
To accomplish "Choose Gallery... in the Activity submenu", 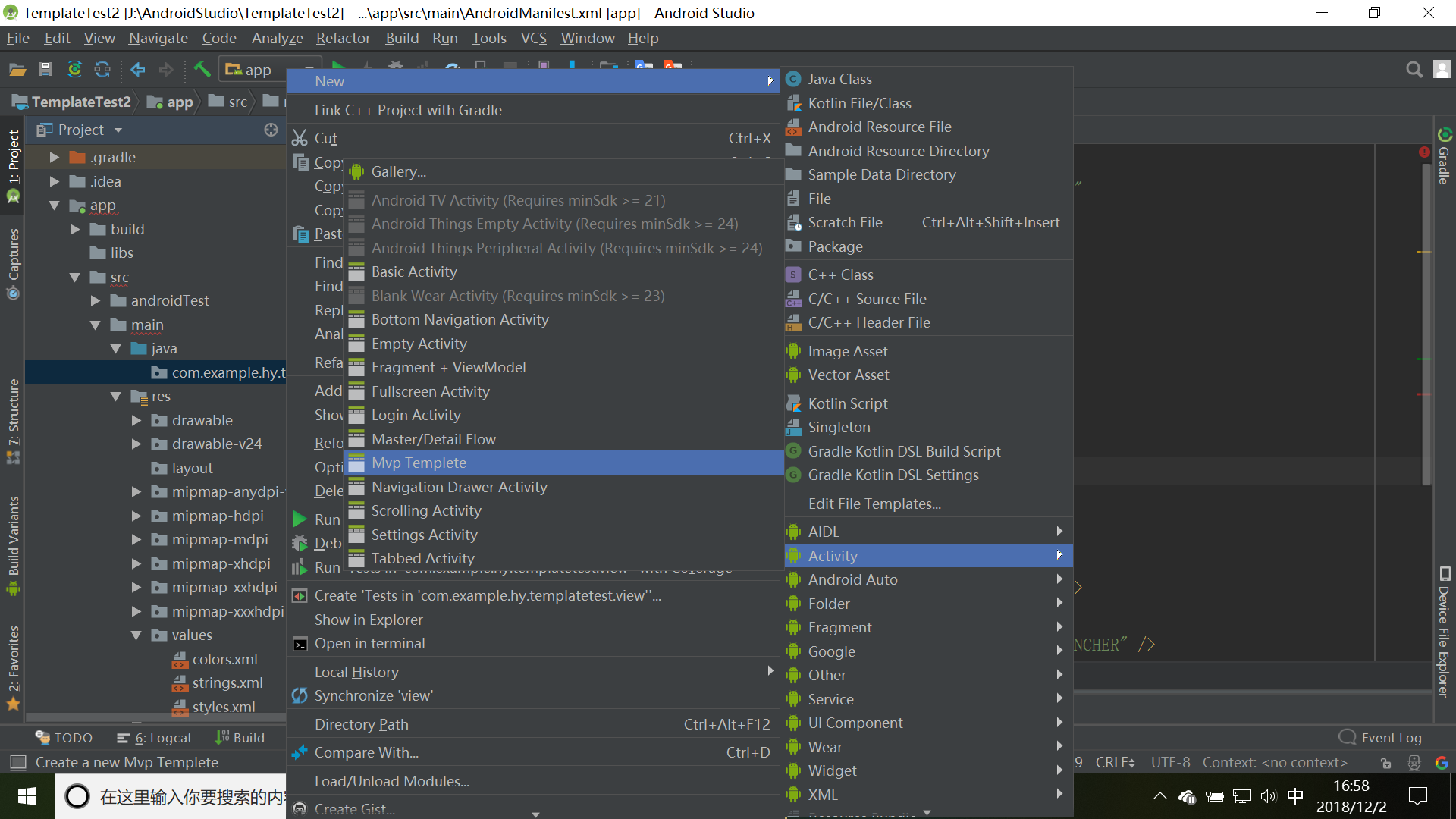I will [564, 171].
